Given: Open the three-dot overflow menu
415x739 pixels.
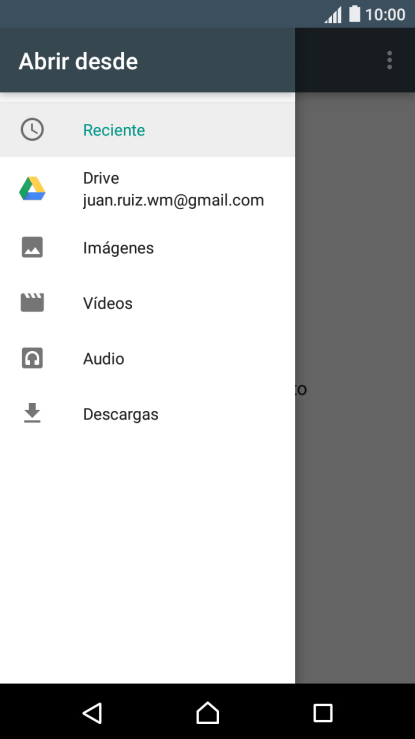Looking at the screenshot, I should 389,60.
